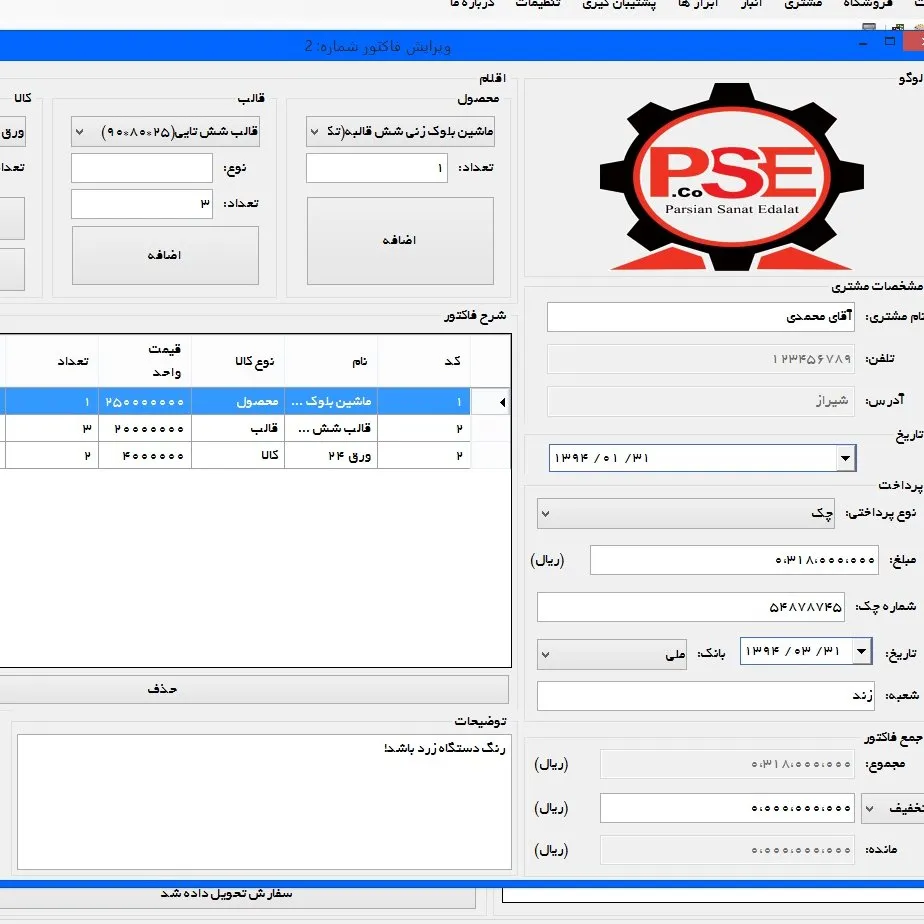Open the invoice date picker dropdown
Screen dimensions: 924x924
click(x=846, y=459)
